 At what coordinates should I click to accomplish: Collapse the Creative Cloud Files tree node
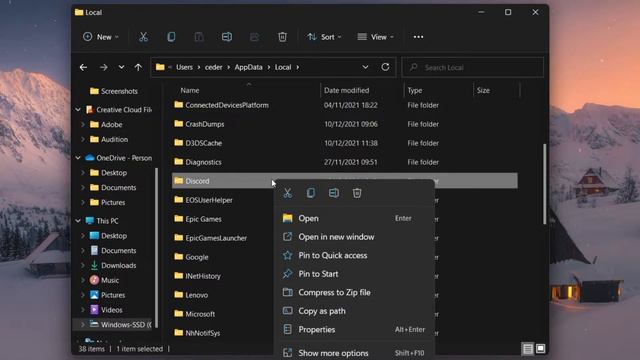point(78,110)
